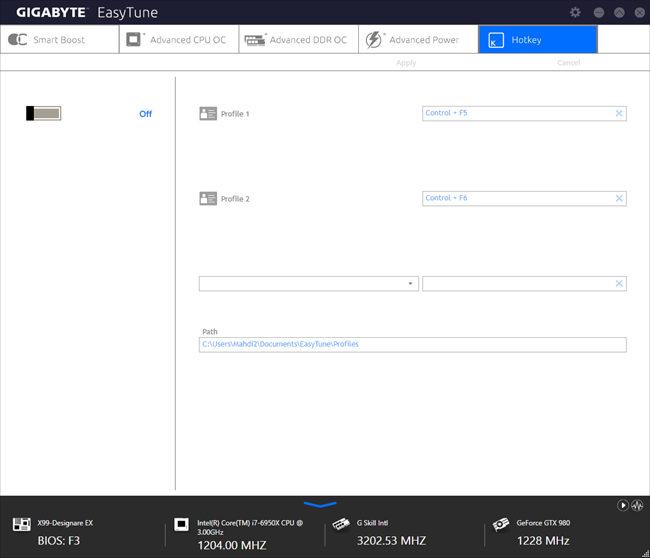650x558 pixels.
Task: Toggle the hotkey Off switch
Action: pos(44,113)
